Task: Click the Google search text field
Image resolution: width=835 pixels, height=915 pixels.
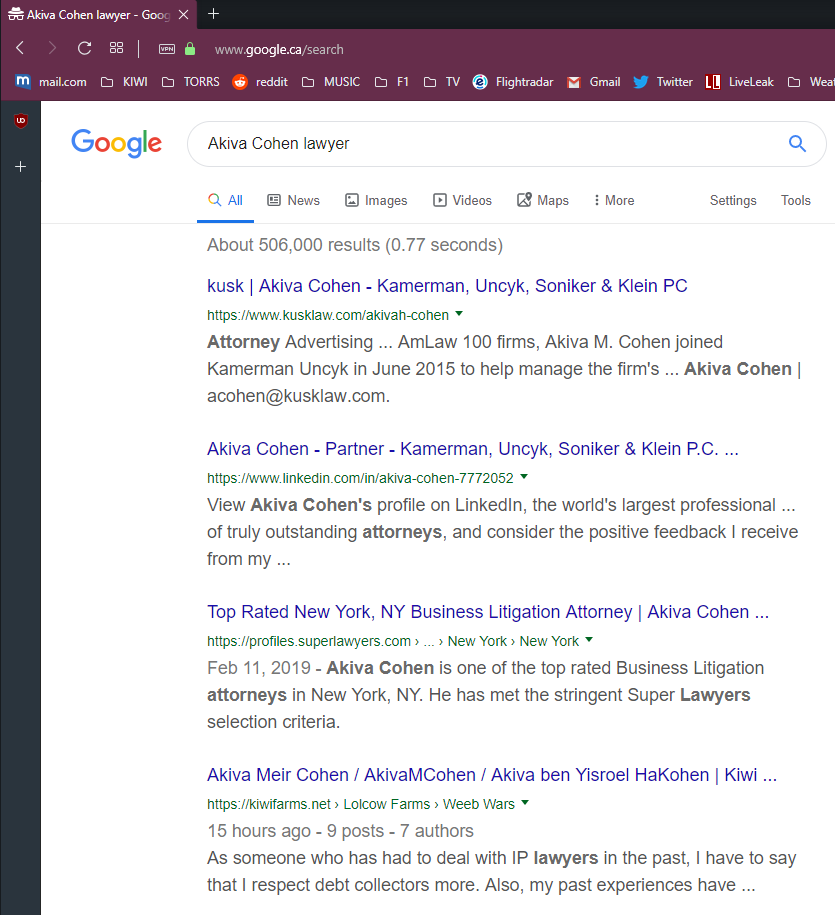Action: click(x=490, y=144)
